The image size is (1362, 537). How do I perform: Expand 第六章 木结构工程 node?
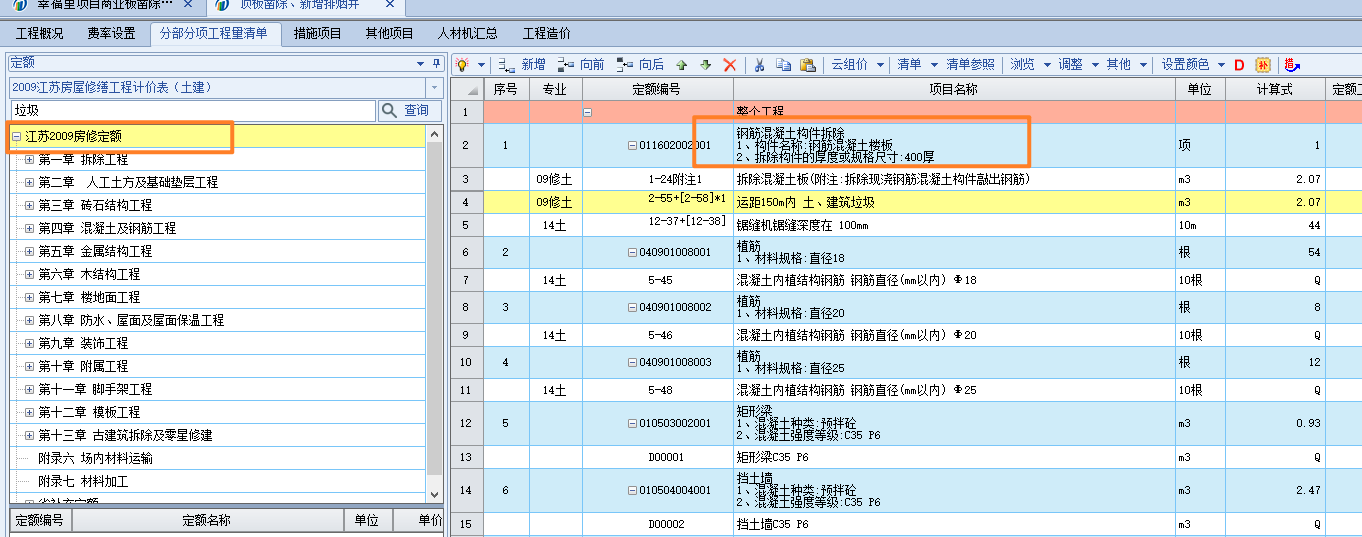pyautogui.click(x=29, y=274)
